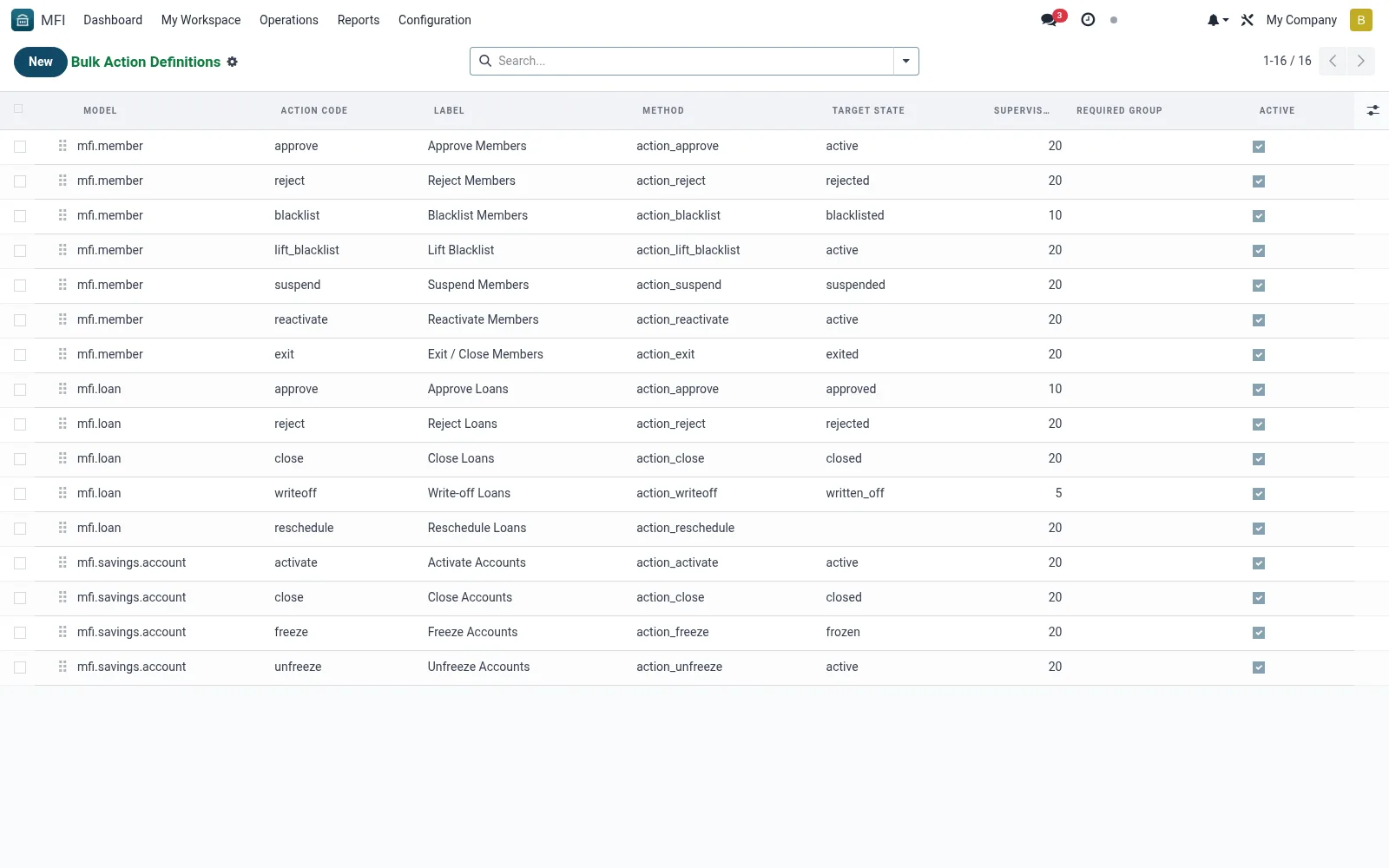Click the MFI brand menu label

tap(53, 20)
